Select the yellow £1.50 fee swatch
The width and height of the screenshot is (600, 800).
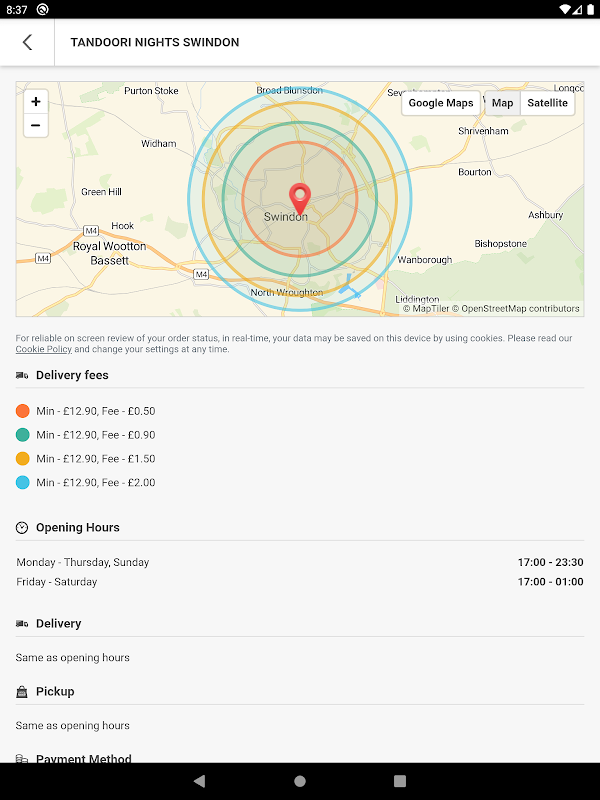(22, 459)
